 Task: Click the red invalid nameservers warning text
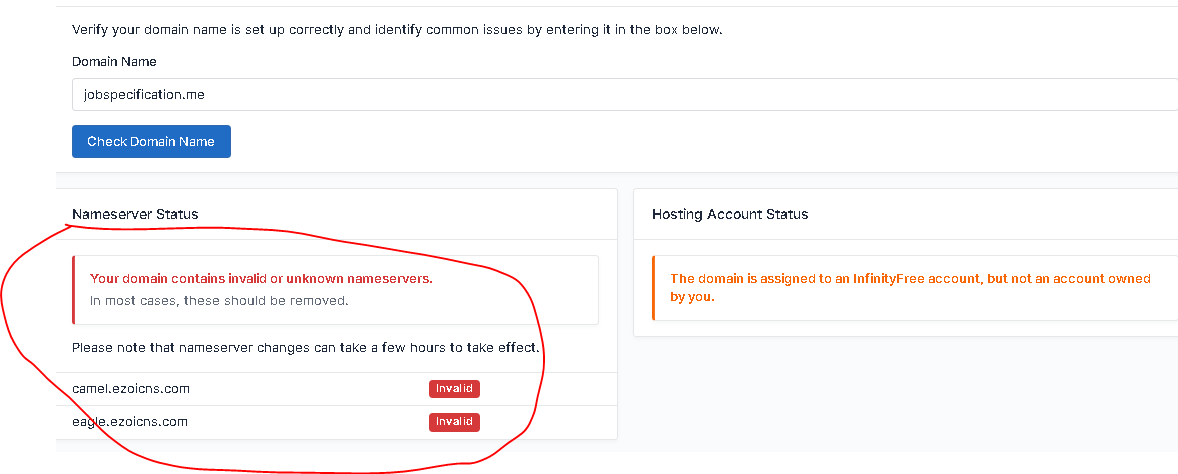click(261, 279)
